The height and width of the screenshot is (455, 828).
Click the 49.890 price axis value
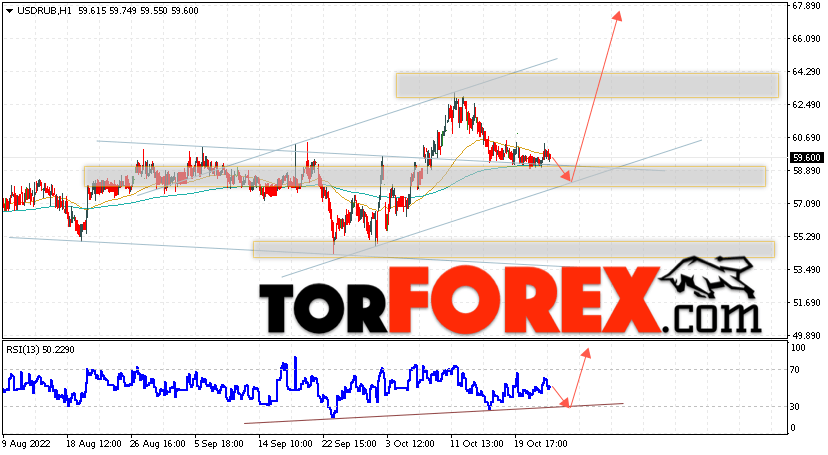(x=806, y=335)
